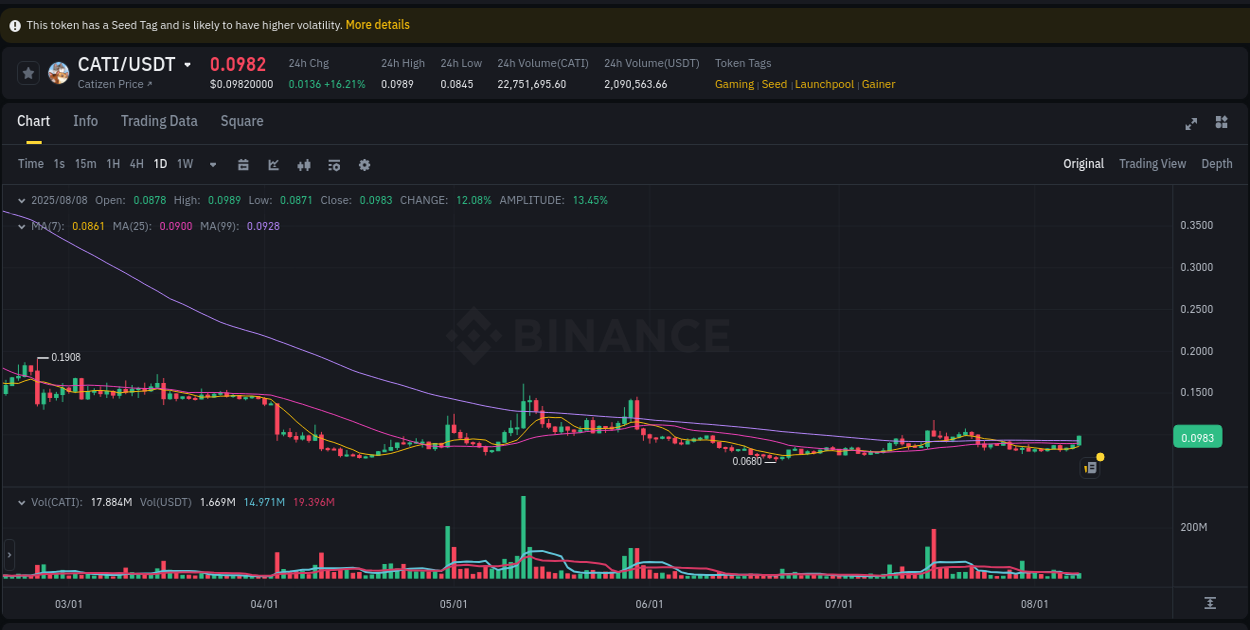Screen dimensions: 1250x630
Task: Click the 0.0983 current price label
Action: point(1197,437)
